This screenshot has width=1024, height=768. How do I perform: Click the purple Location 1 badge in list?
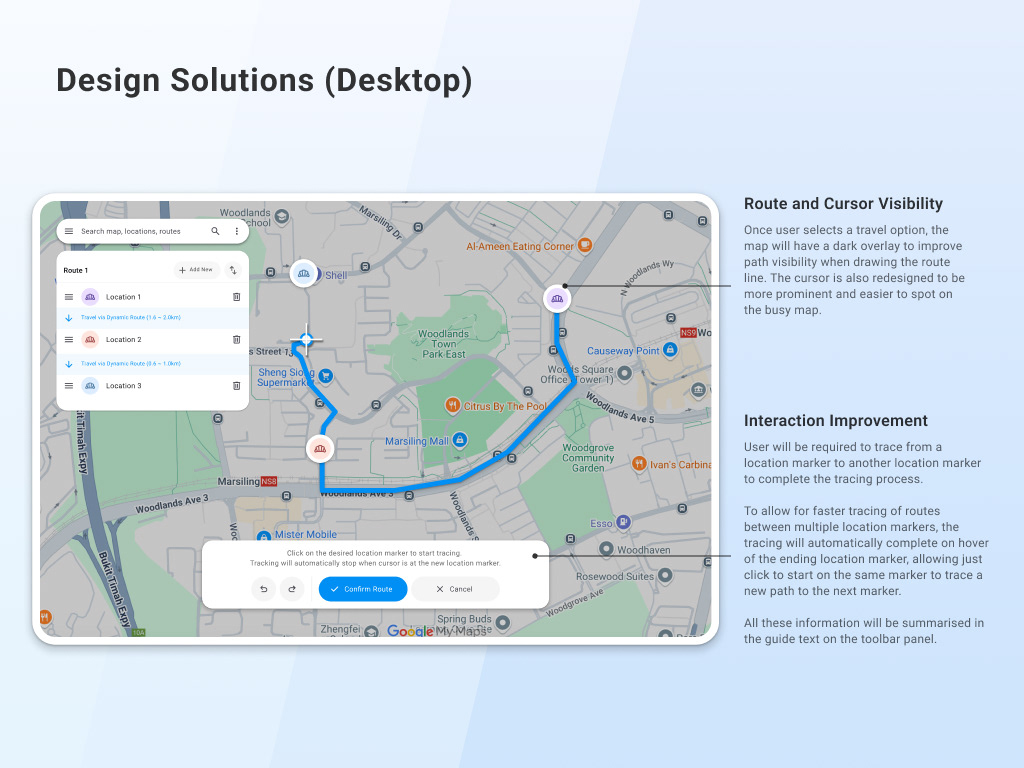90,297
